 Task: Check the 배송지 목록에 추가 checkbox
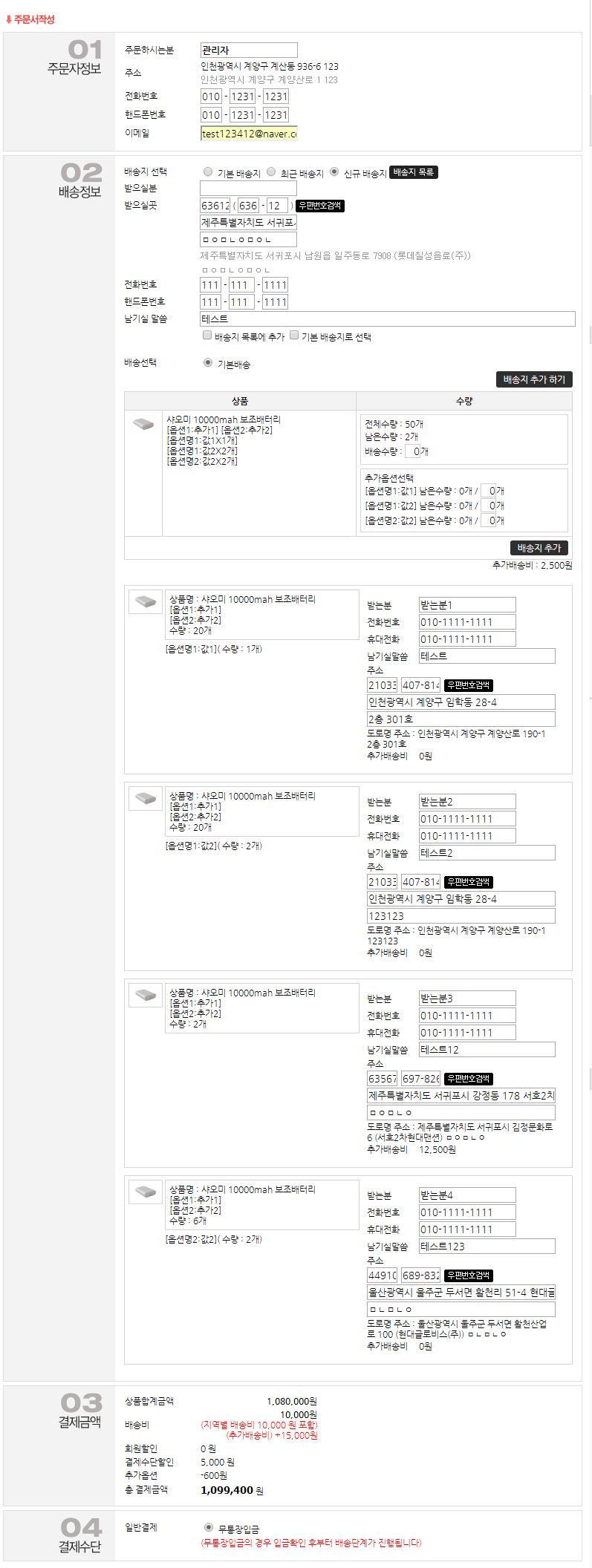click(207, 336)
